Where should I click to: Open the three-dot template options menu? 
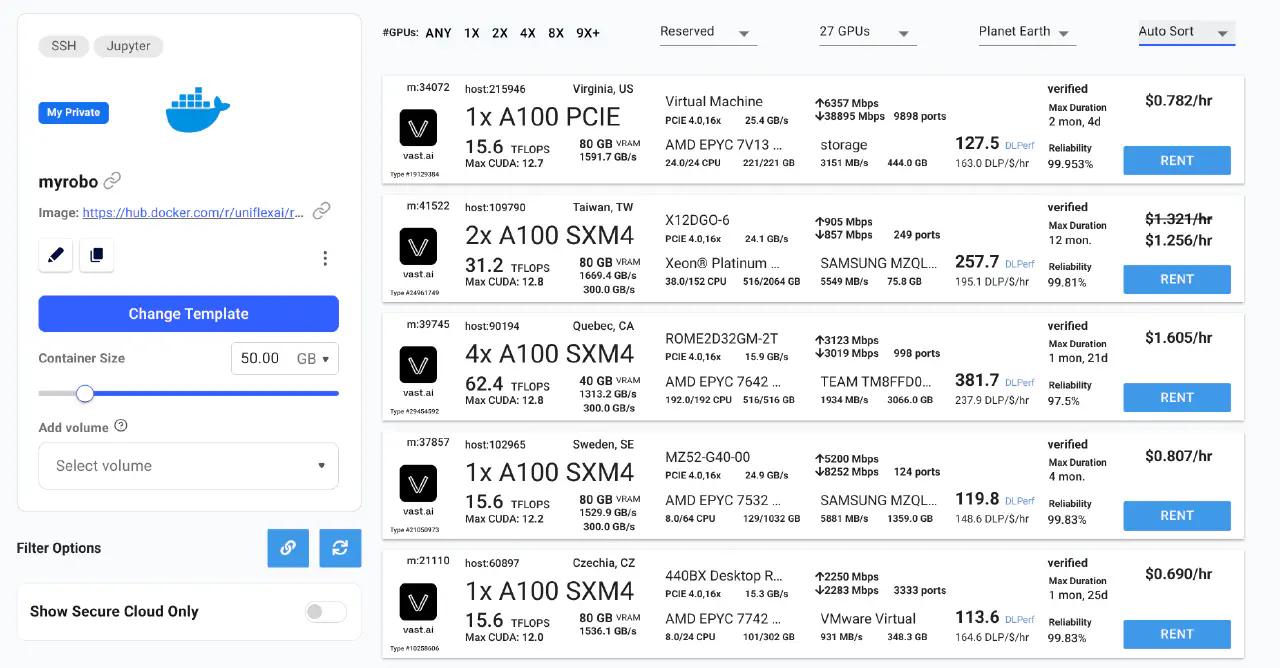point(325,258)
